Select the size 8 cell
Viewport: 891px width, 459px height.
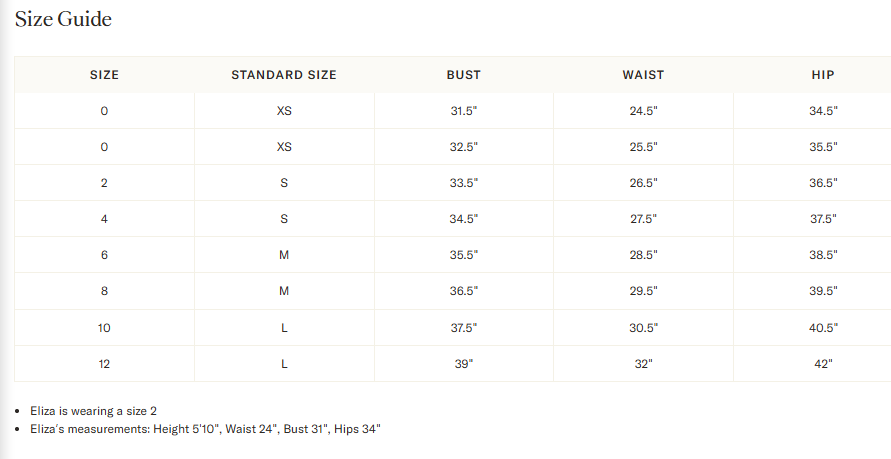coord(104,291)
